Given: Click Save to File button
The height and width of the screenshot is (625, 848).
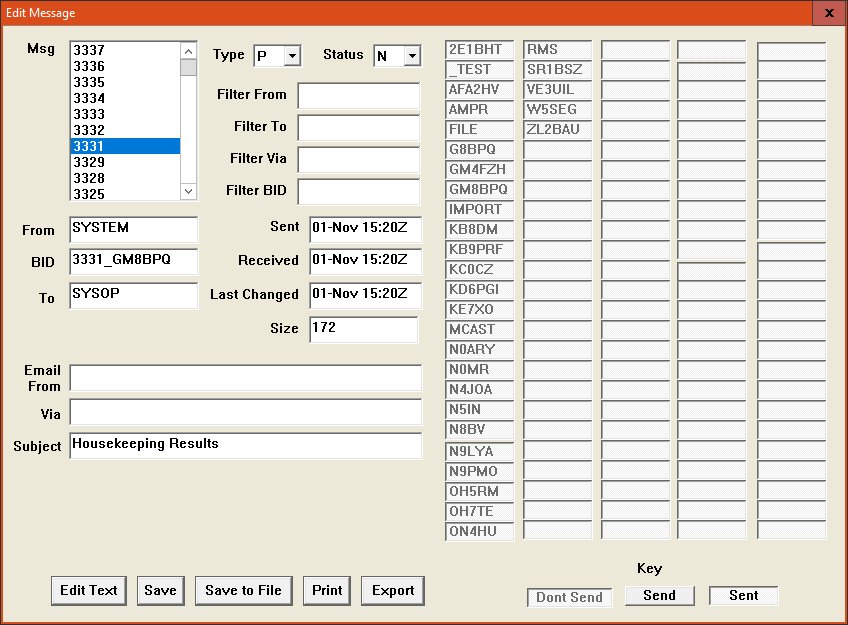Looking at the screenshot, I should click(x=243, y=591).
